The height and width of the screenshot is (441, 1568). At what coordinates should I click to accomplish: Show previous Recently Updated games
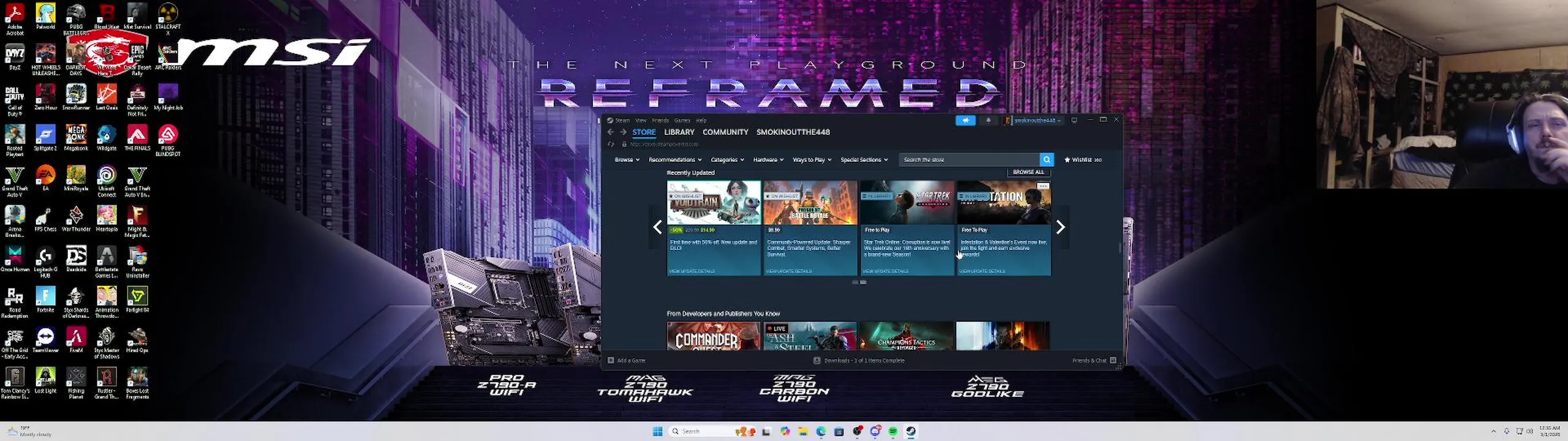click(x=657, y=227)
